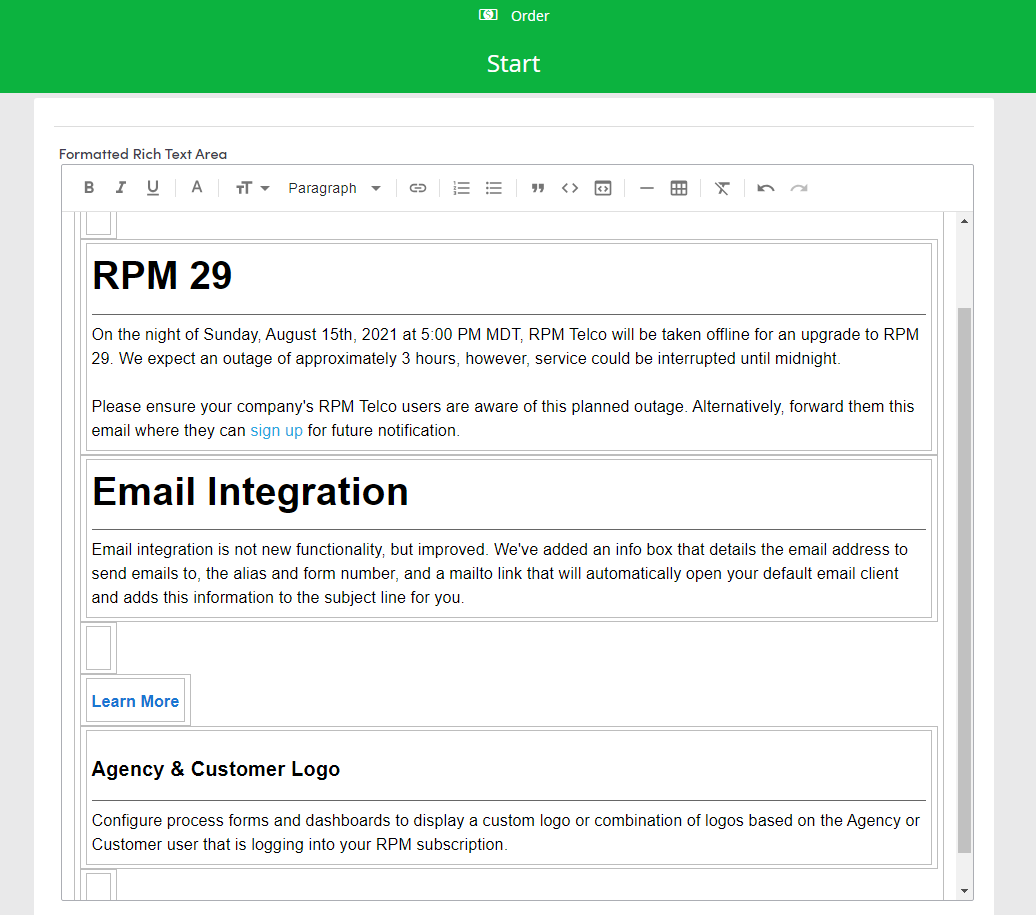The height and width of the screenshot is (915, 1036).
Task: Apply inline code formatting
Action: point(570,188)
